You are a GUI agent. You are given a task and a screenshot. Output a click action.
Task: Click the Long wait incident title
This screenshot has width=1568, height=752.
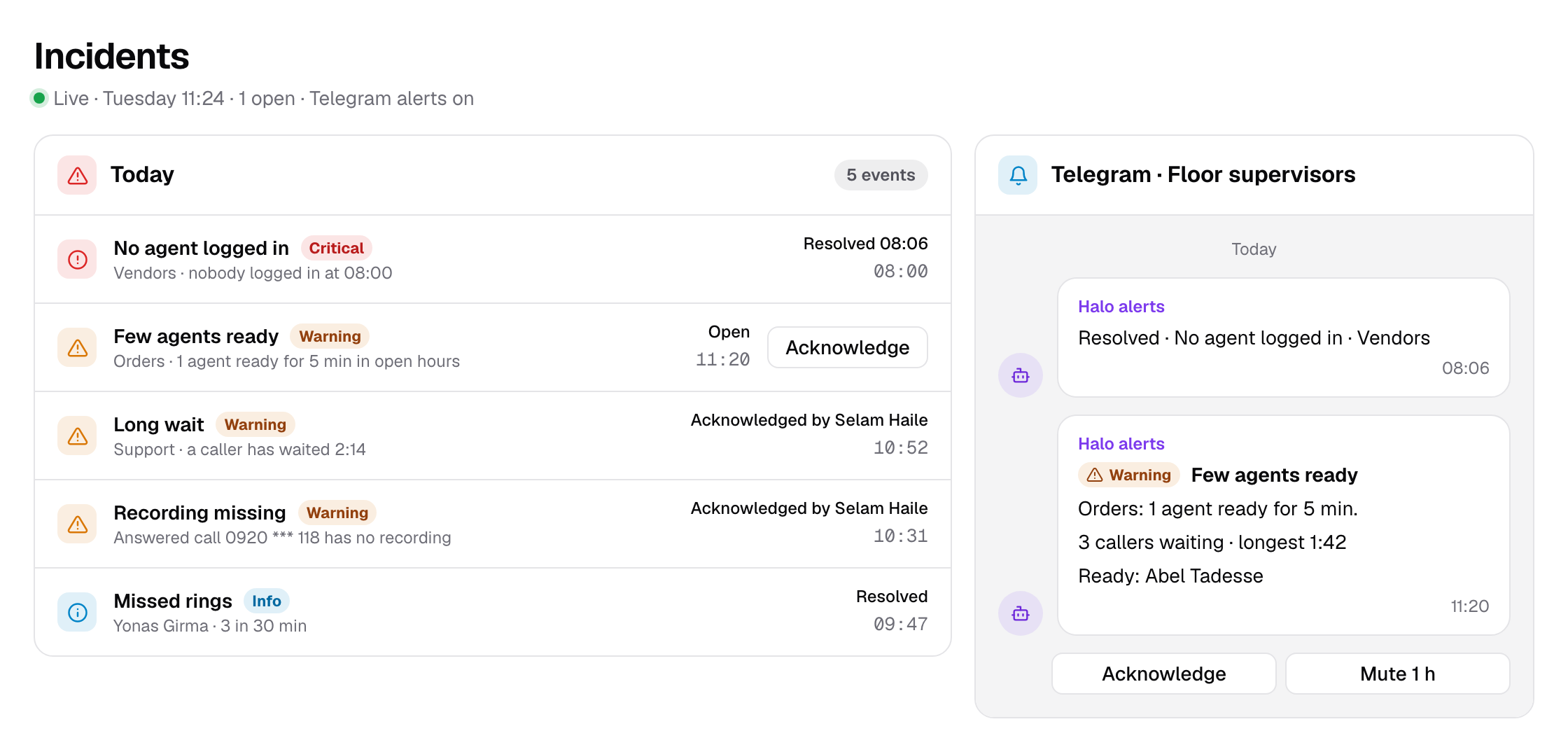coord(159,424)
